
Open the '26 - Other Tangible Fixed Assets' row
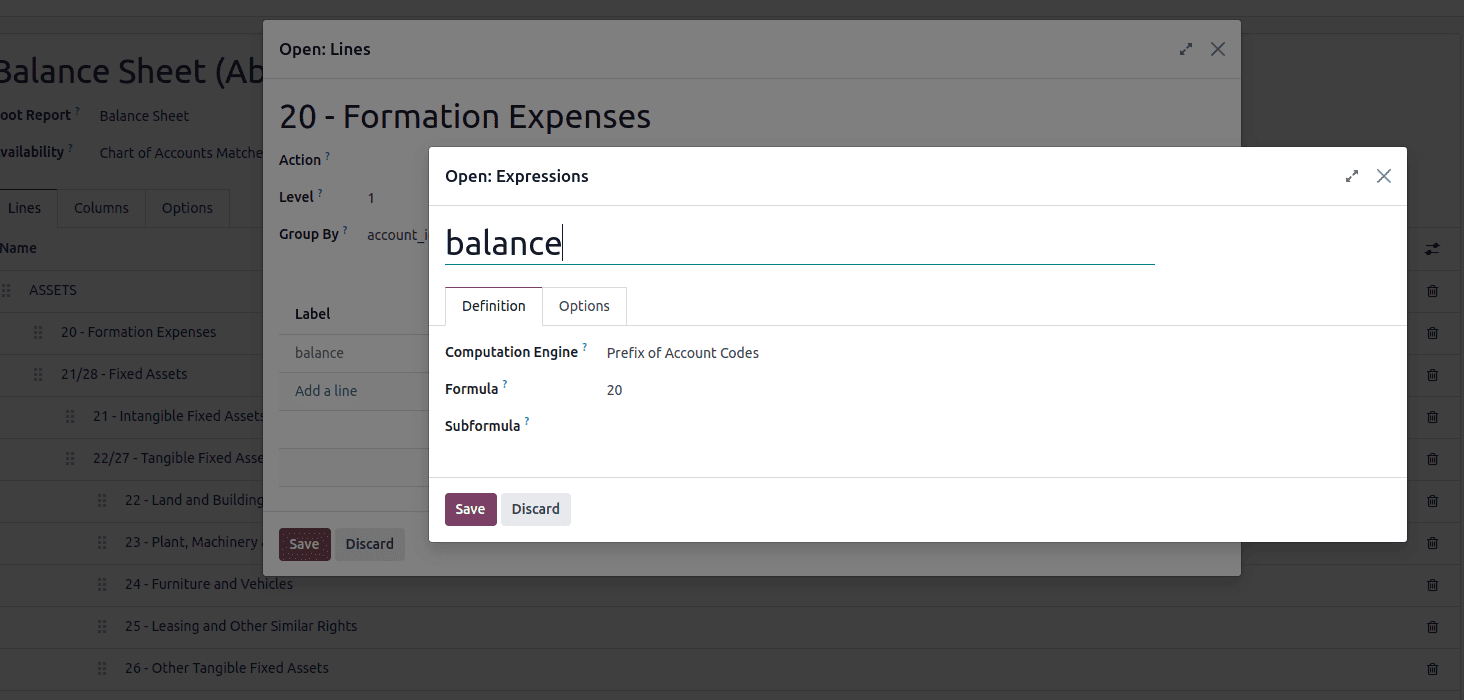(227, 668)
